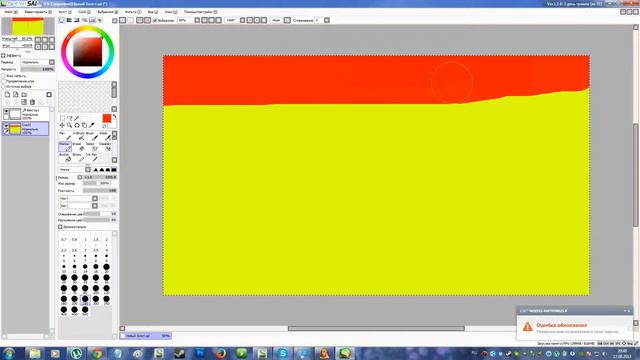Open Skype from the taskbar
The image size is (640, 360).
pos(282,353)
